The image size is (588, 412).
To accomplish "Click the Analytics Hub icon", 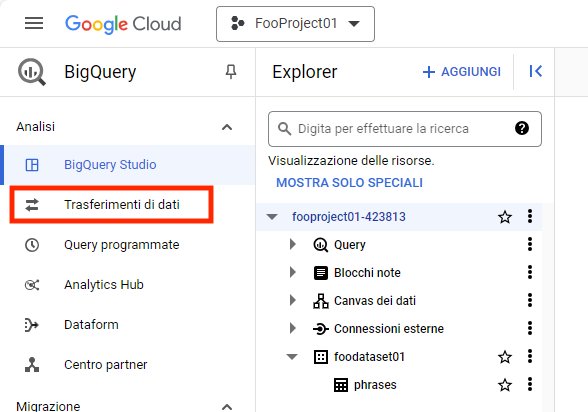I will [x=32, y=285].
